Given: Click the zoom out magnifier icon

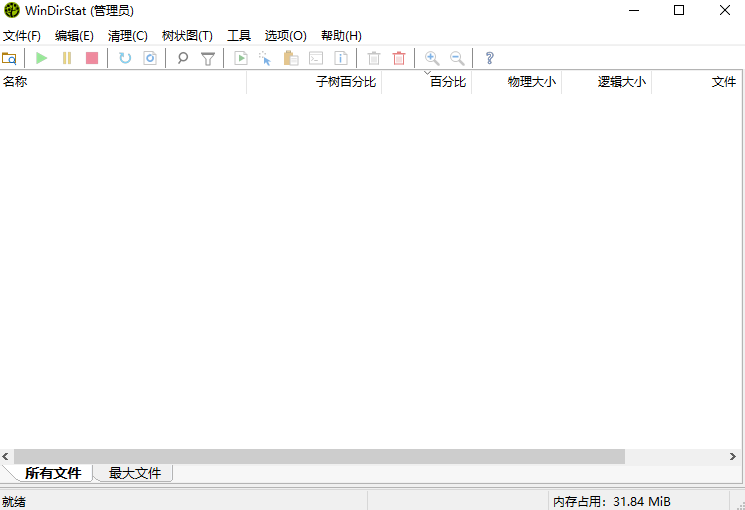Looking at the screenshot, I should pyautogui.click(x=457, y=58).
